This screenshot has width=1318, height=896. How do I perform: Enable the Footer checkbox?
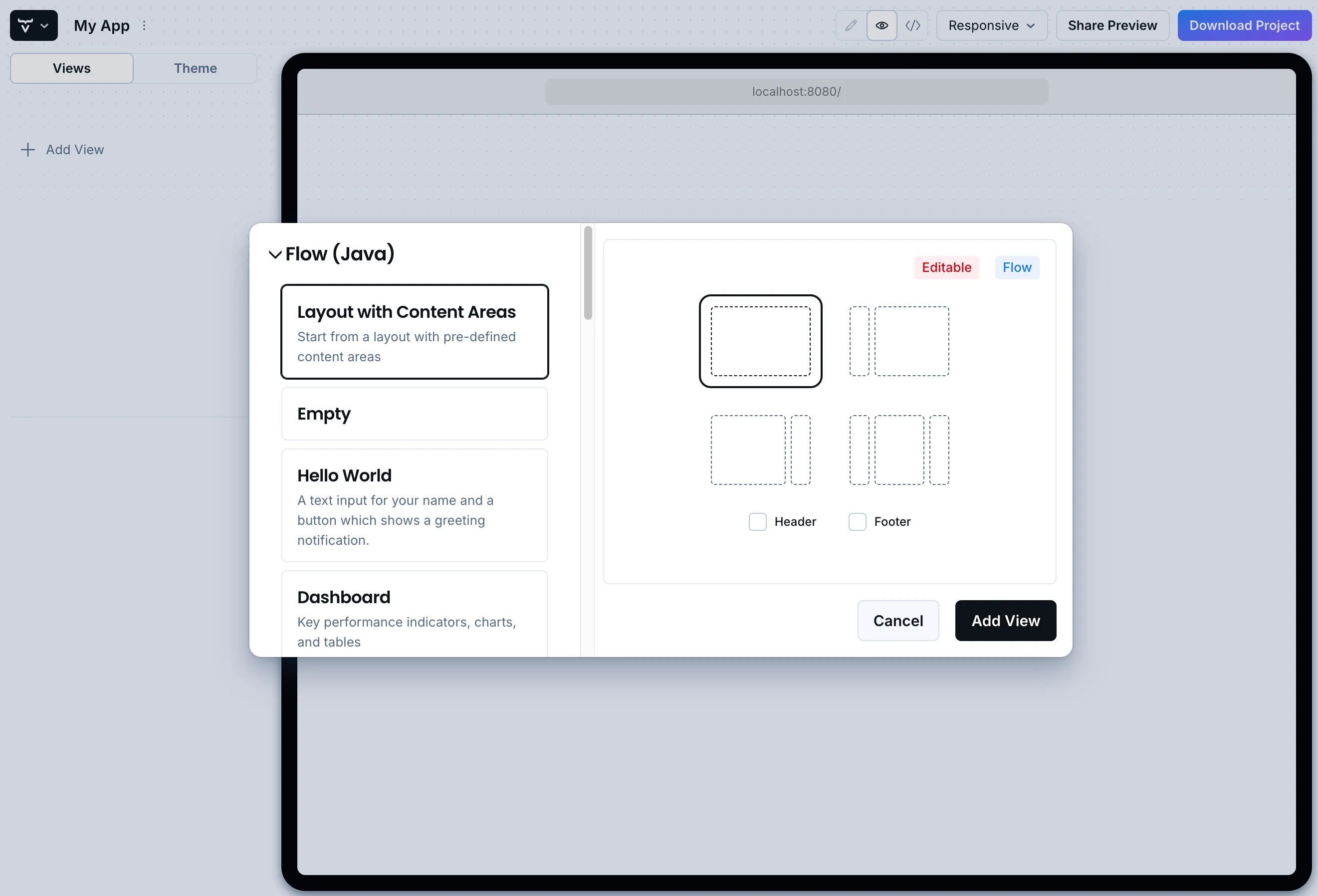tap(857, 521)
